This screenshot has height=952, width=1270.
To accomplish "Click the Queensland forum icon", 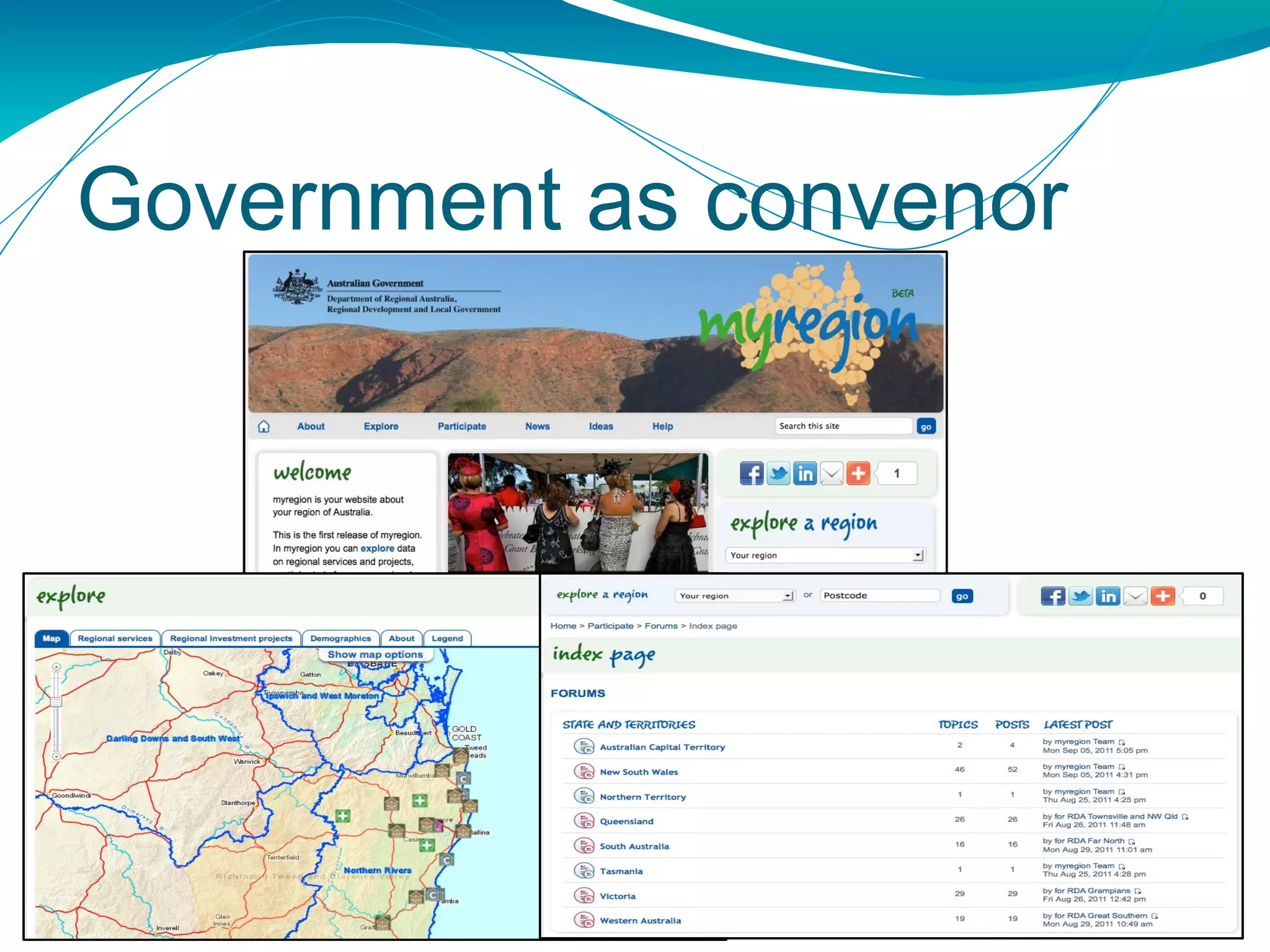I will point(584,821).
